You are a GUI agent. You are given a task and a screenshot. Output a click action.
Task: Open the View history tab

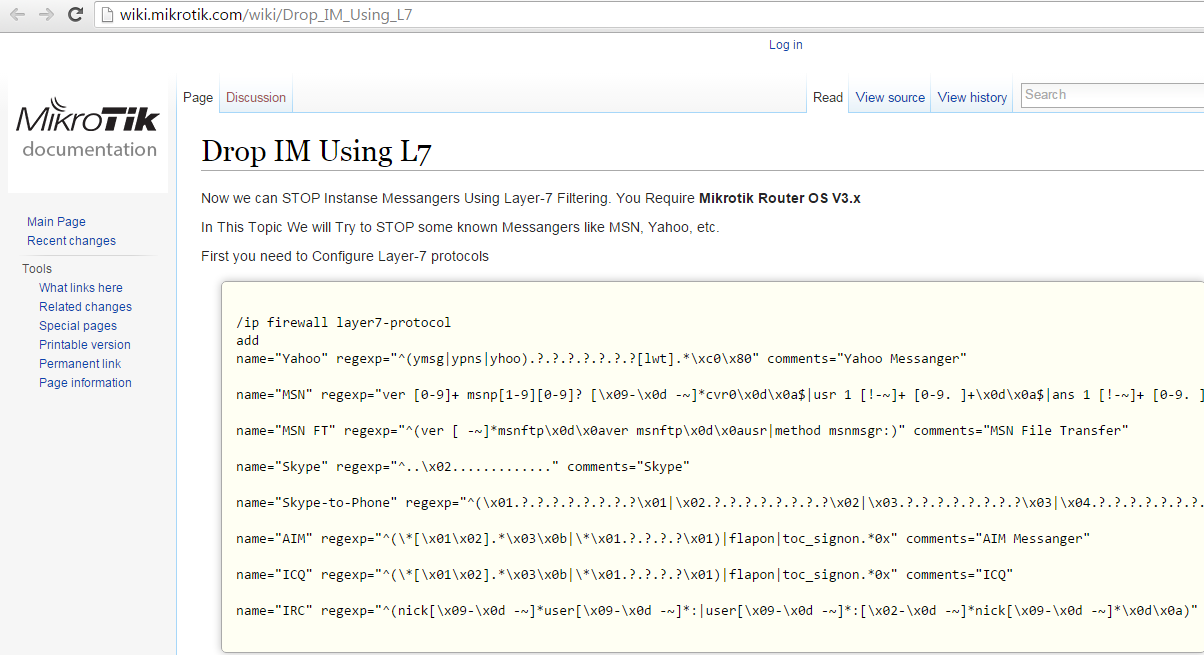tap(972, 98)
